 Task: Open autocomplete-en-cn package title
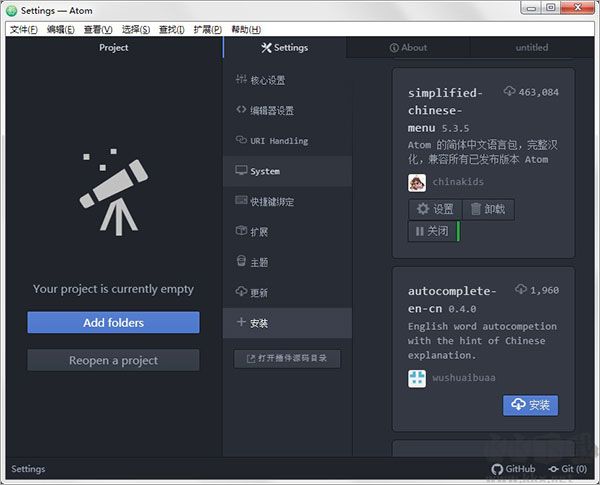(452, 300)
